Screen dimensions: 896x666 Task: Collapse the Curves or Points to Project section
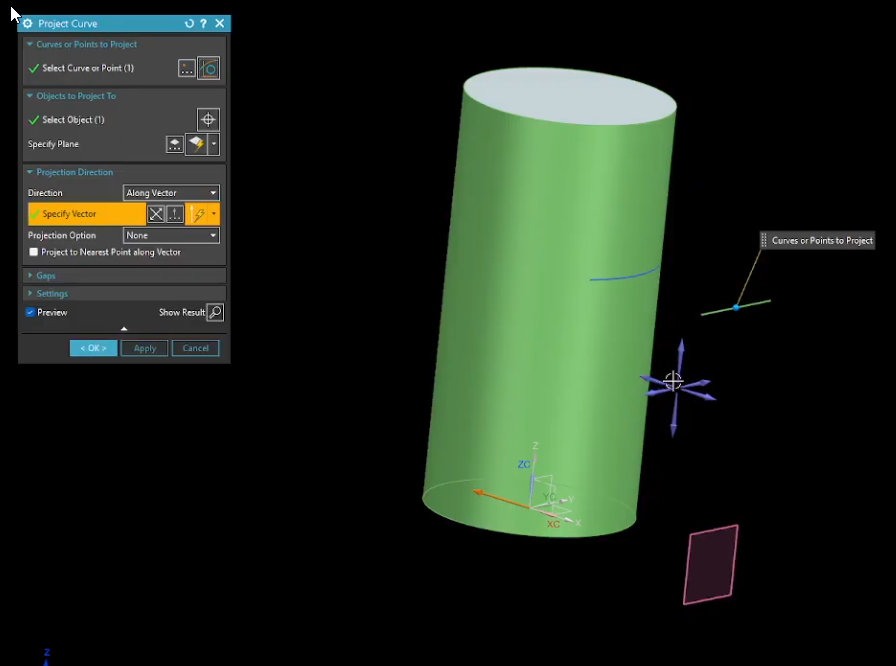pos(30,44)
